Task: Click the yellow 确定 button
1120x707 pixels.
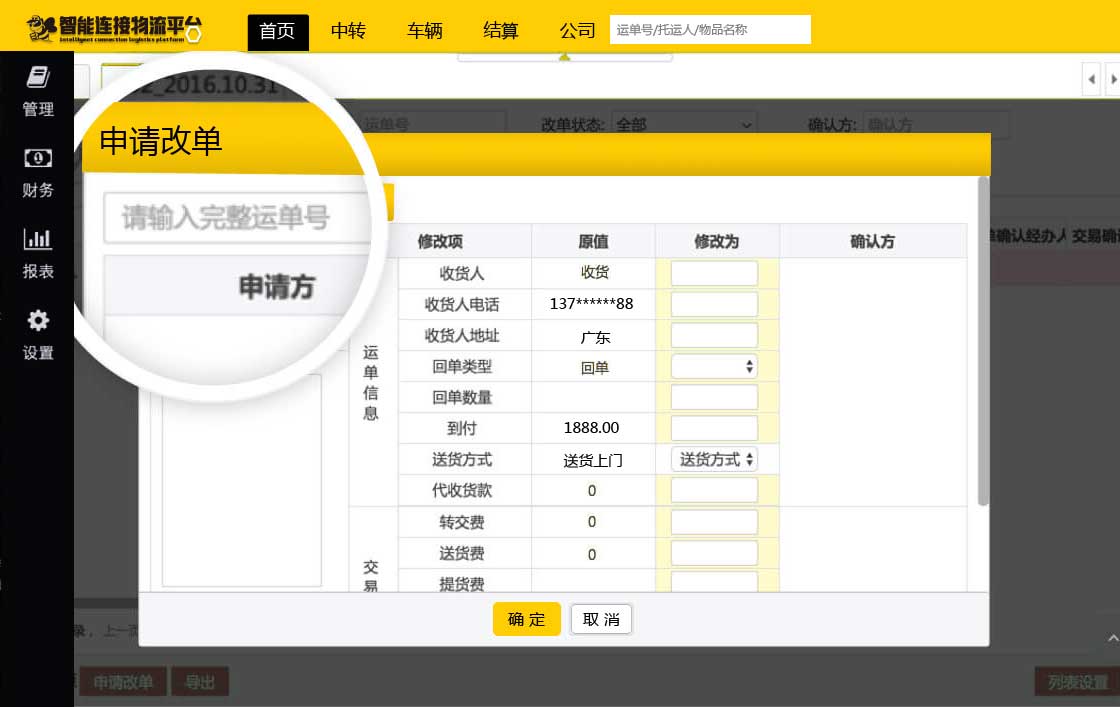Action: point(526,619)
